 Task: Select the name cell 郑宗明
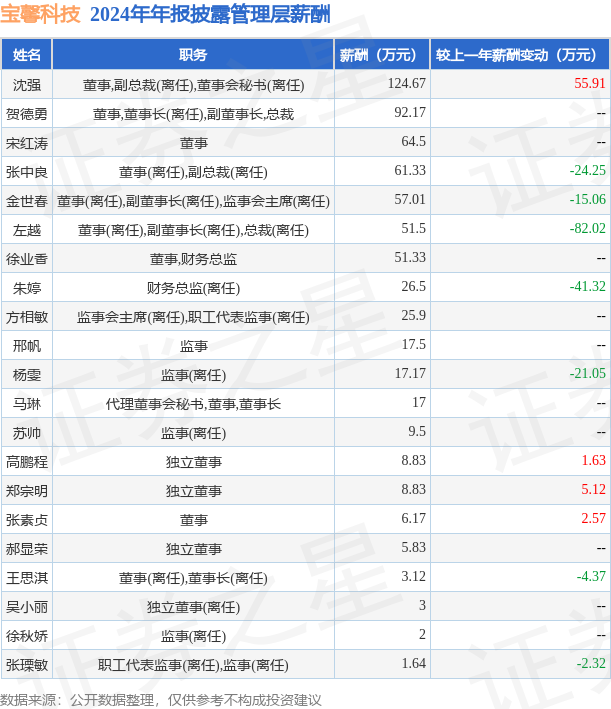click(27, 491)
